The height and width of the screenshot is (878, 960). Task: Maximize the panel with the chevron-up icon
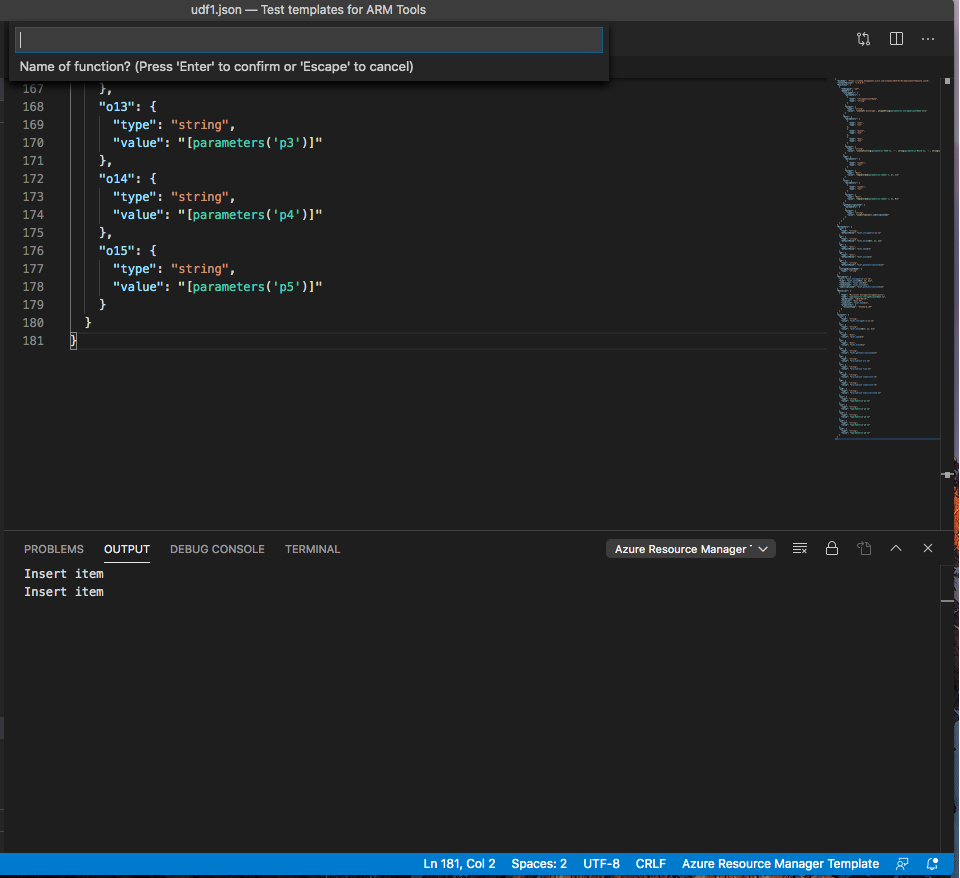coord(896,548)
